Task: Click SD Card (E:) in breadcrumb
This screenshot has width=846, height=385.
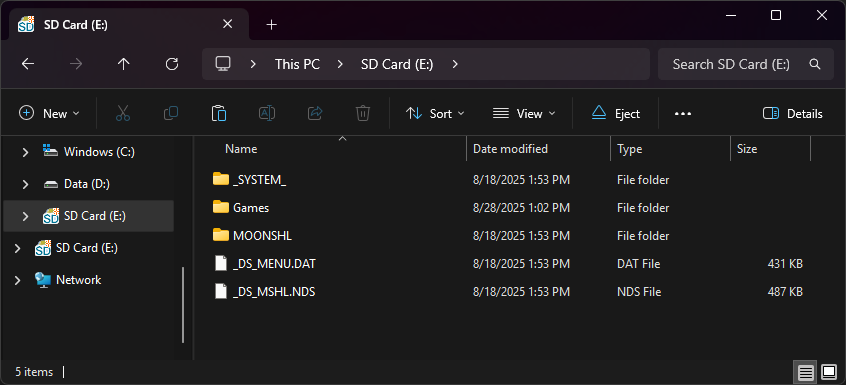Action: tap(397, 64)
